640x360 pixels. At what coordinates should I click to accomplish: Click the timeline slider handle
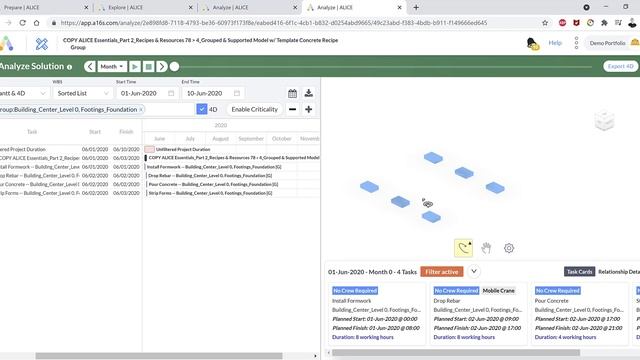point(174,67)
